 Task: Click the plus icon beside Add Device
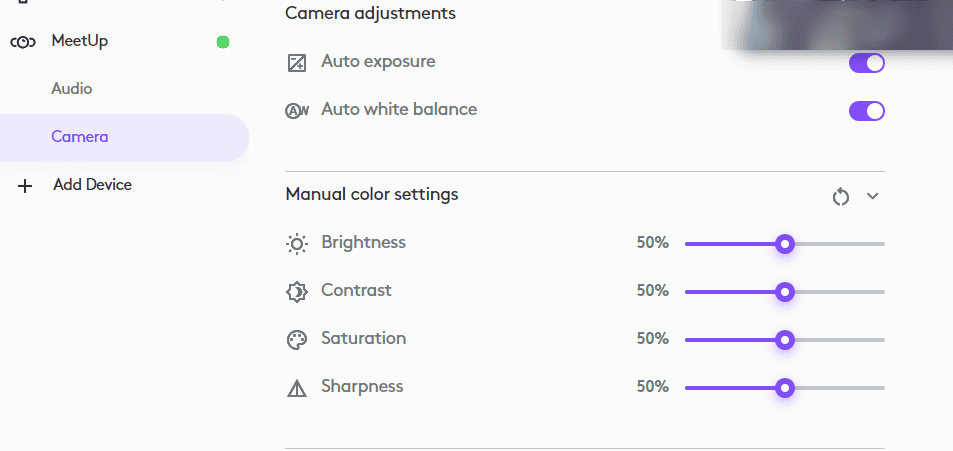coord(25,186)
